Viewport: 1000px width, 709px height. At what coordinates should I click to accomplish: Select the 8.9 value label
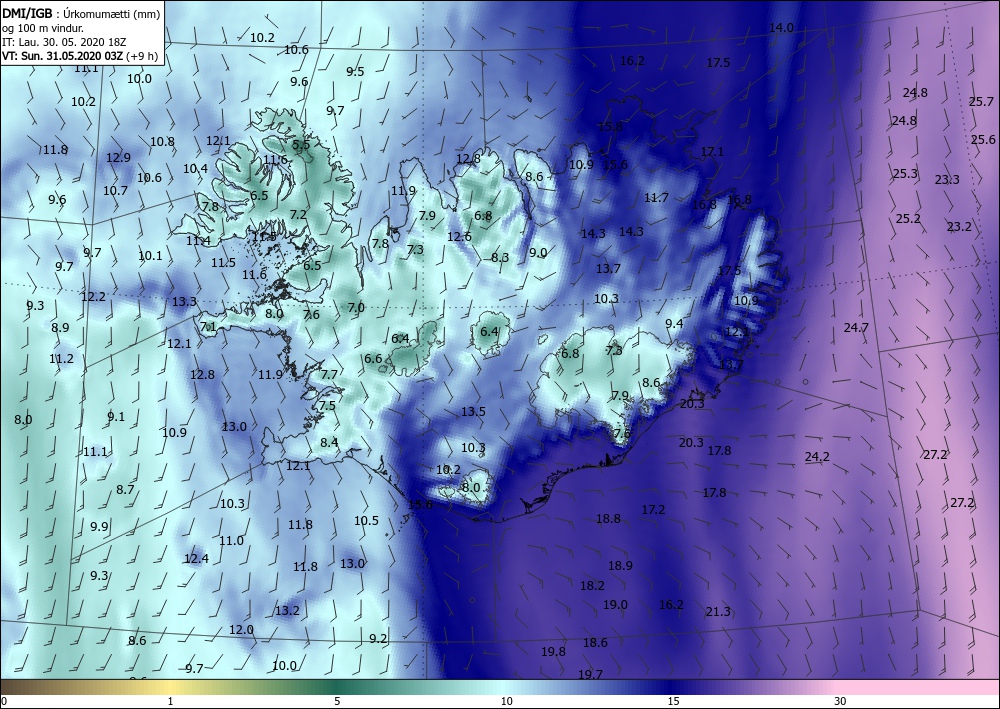(60, 328)
